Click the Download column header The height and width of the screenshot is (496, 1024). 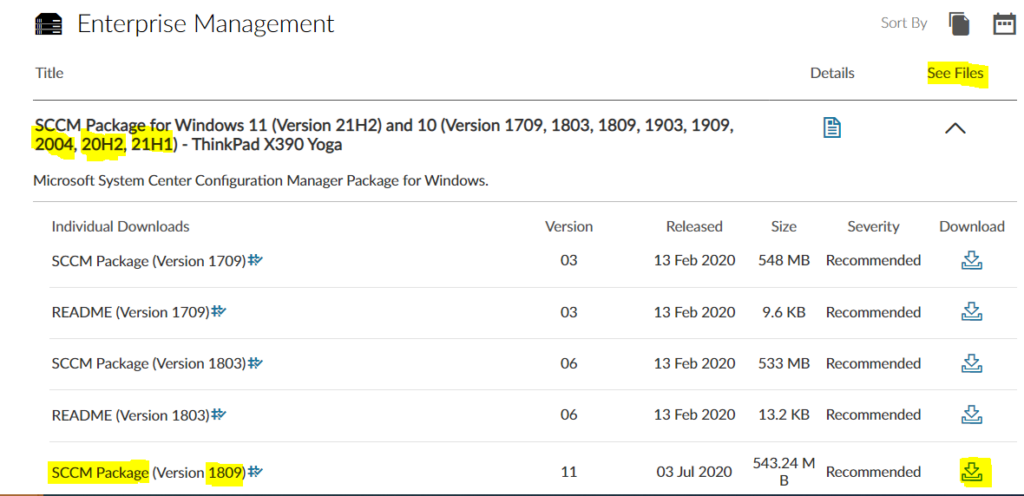[x=972, y=226]
